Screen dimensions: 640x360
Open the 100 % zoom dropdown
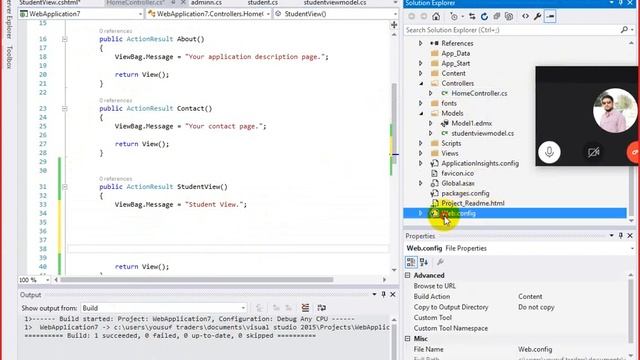pyautogui.click(x=34, y=280)
